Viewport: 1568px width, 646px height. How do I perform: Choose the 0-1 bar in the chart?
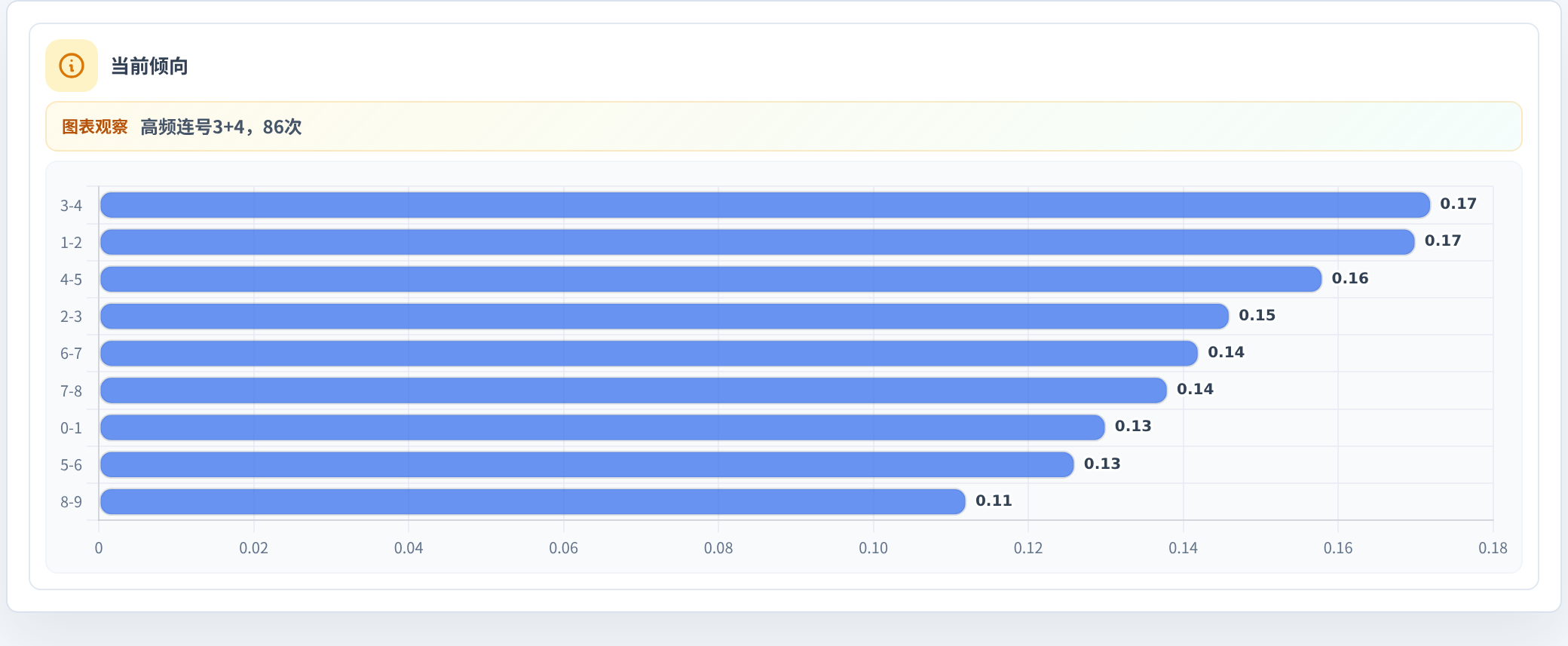click(x=602, y=427)
